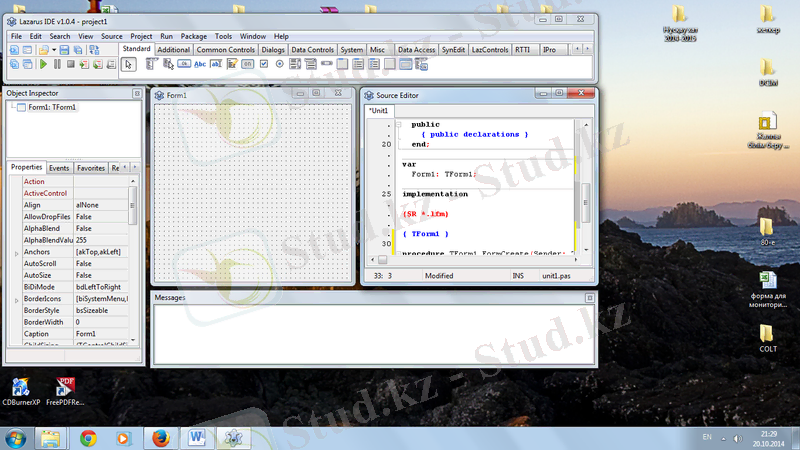Select the TCheckBox component in palette

263,64
